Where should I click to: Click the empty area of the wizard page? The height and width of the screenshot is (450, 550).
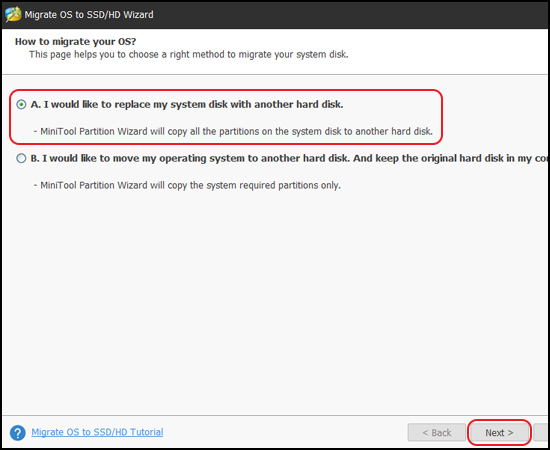[x=275, y=302]
